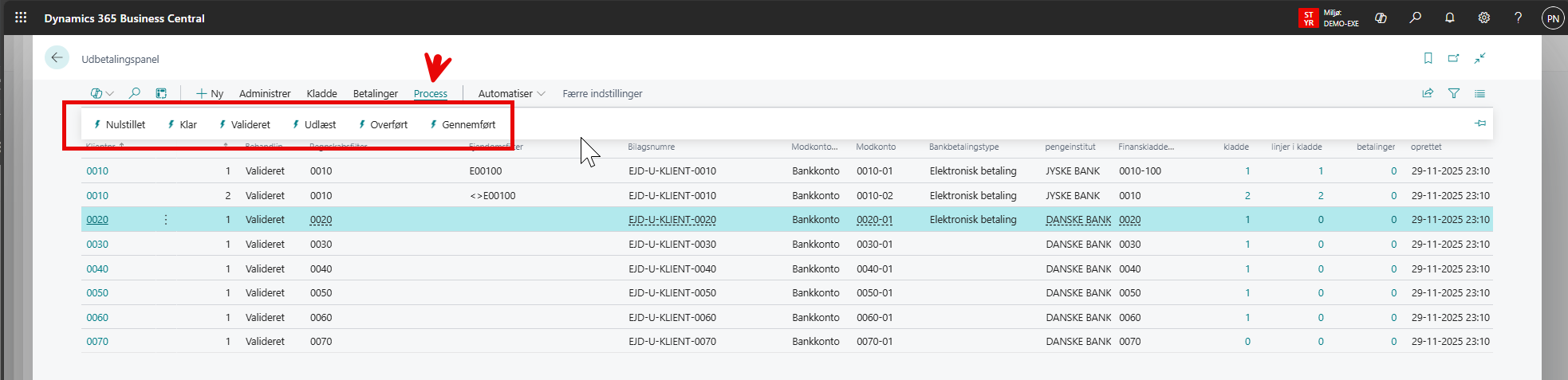The width and height of the screenshot is (1568, 380).
Task: Click the Nulstillet action
Action: coord(120,124)
